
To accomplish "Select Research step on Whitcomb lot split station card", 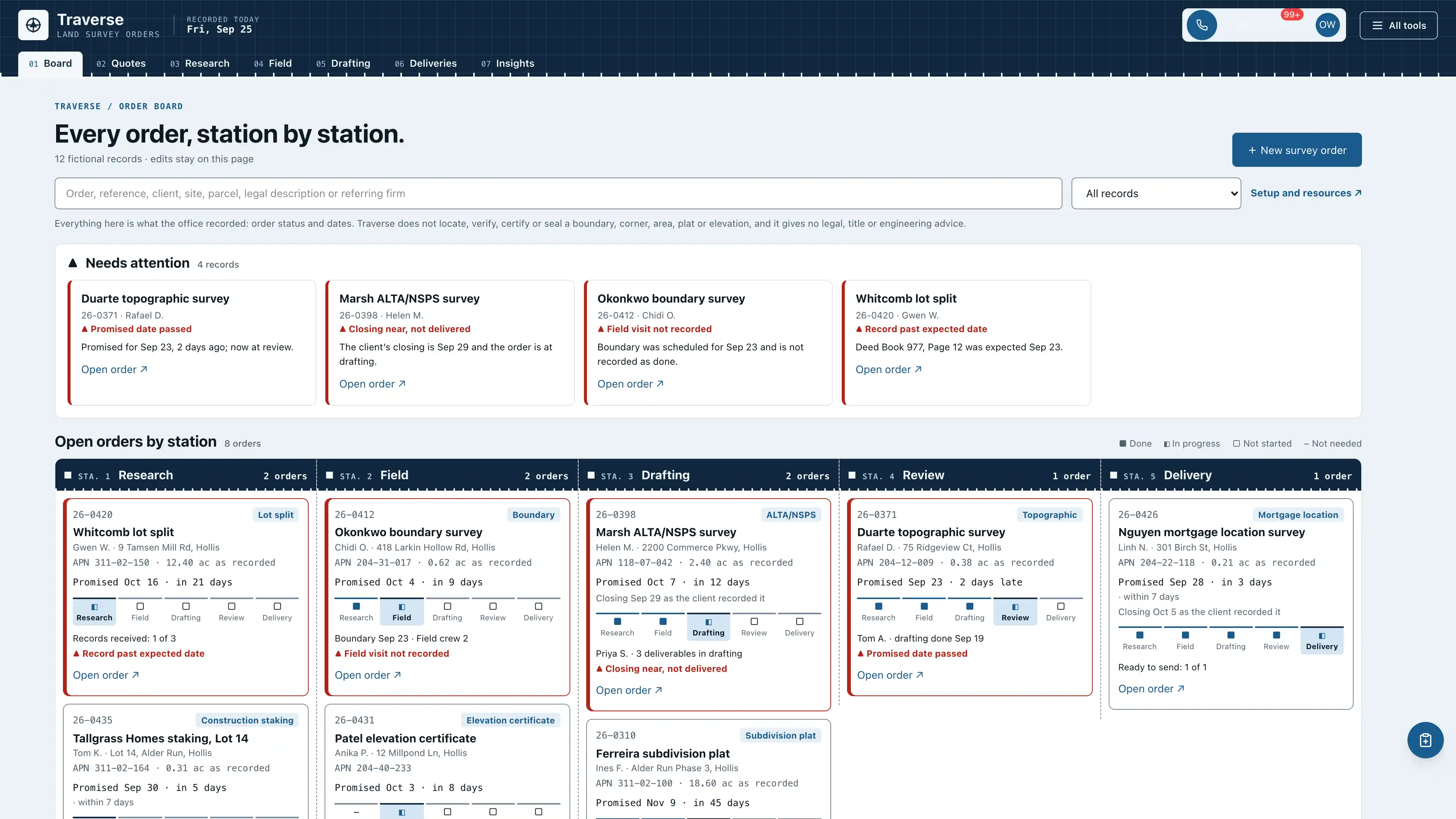I will pyautogui.click(x=94, y=612).
